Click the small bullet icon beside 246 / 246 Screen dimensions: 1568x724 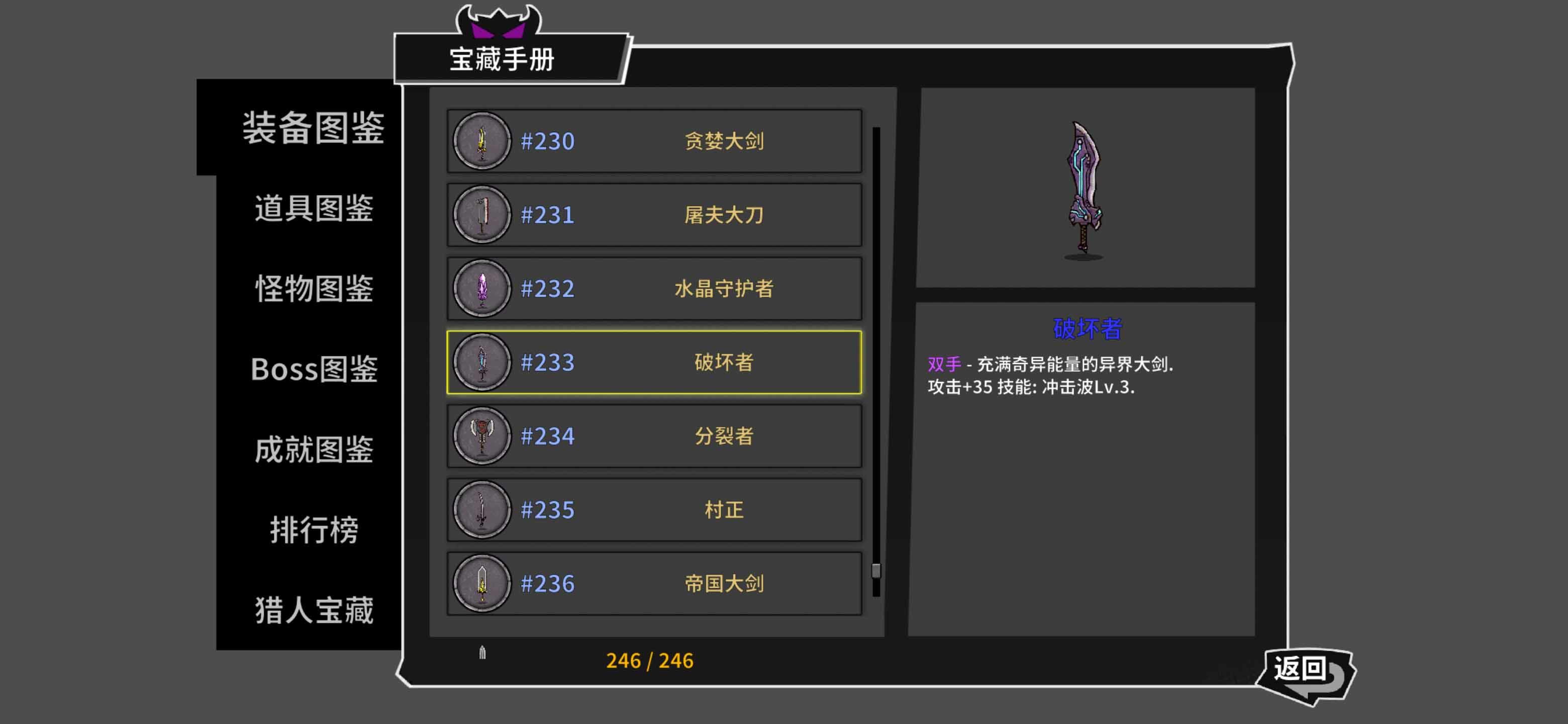tap(482, 653)
